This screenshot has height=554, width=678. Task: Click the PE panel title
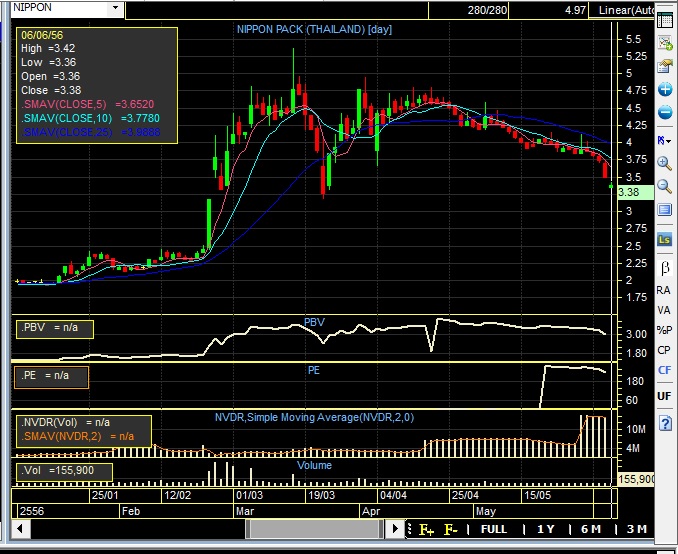[x=314, y=370]
